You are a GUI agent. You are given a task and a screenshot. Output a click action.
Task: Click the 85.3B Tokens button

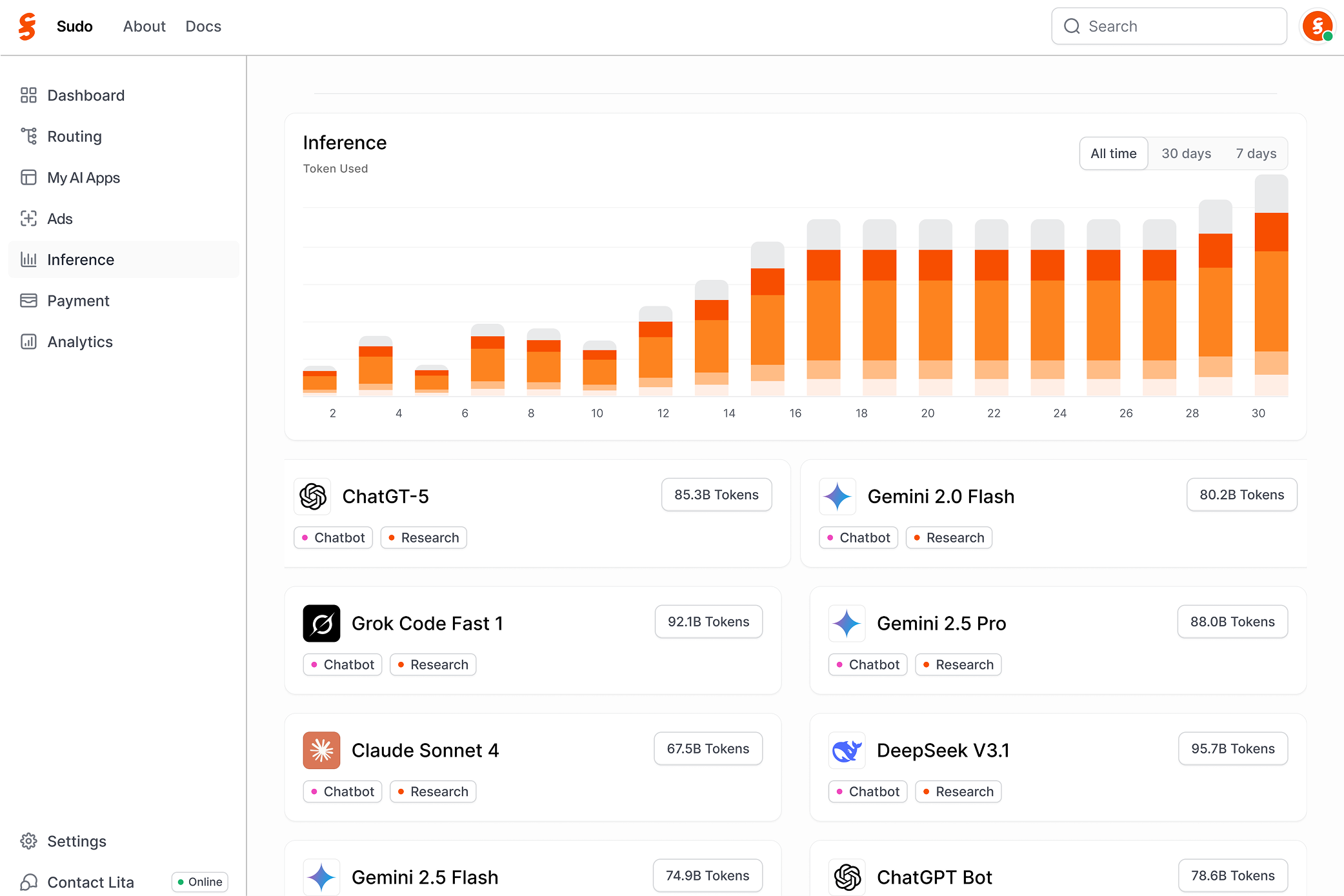click(716, 495)
